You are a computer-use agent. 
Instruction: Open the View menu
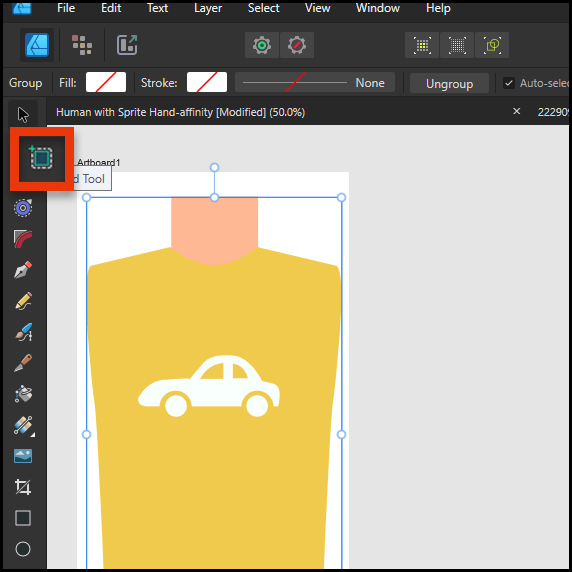317,8
